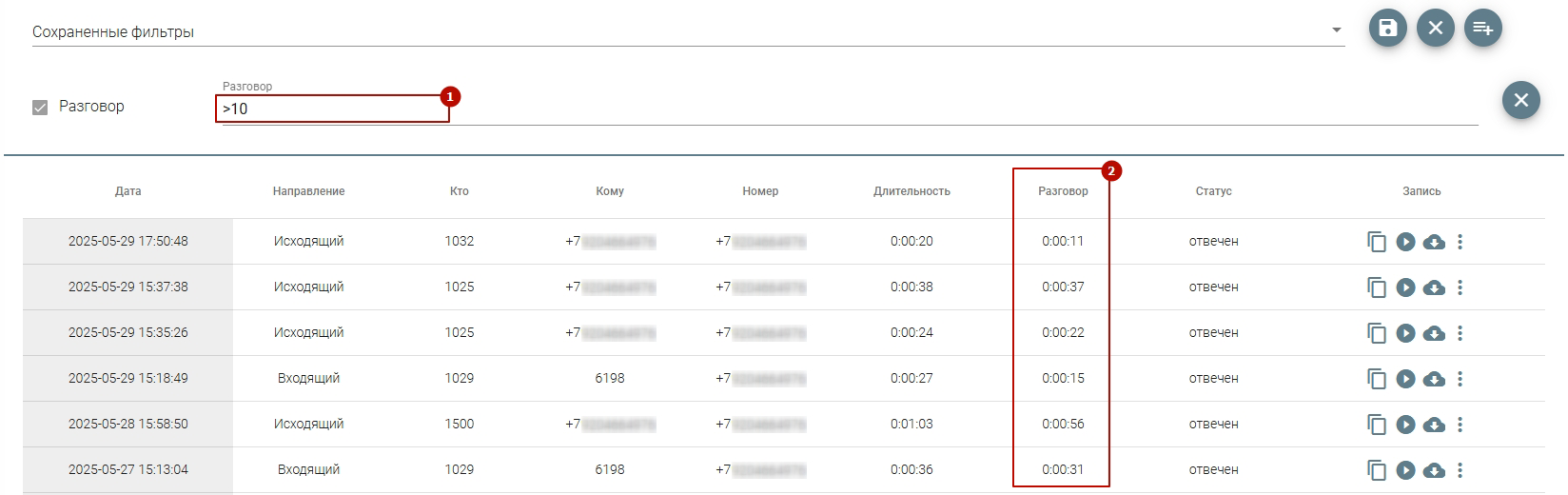Copy record link for 15:35:26 call
Screen dimensions: 1568x495
(x=1376, y=333)
